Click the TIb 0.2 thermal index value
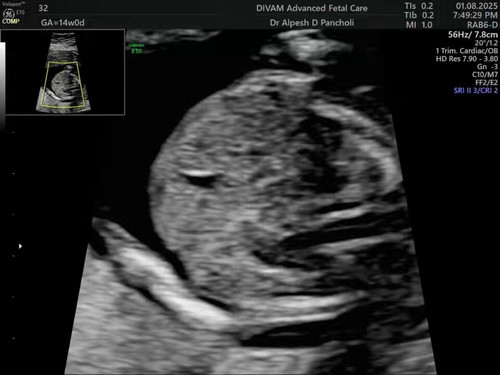500x375 pixels. (x=419, y=15)
